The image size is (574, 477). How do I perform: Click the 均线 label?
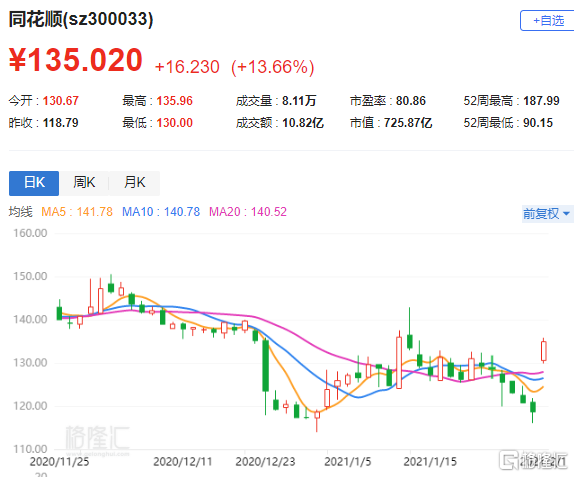pyautogui.click(x=20, y=212)
